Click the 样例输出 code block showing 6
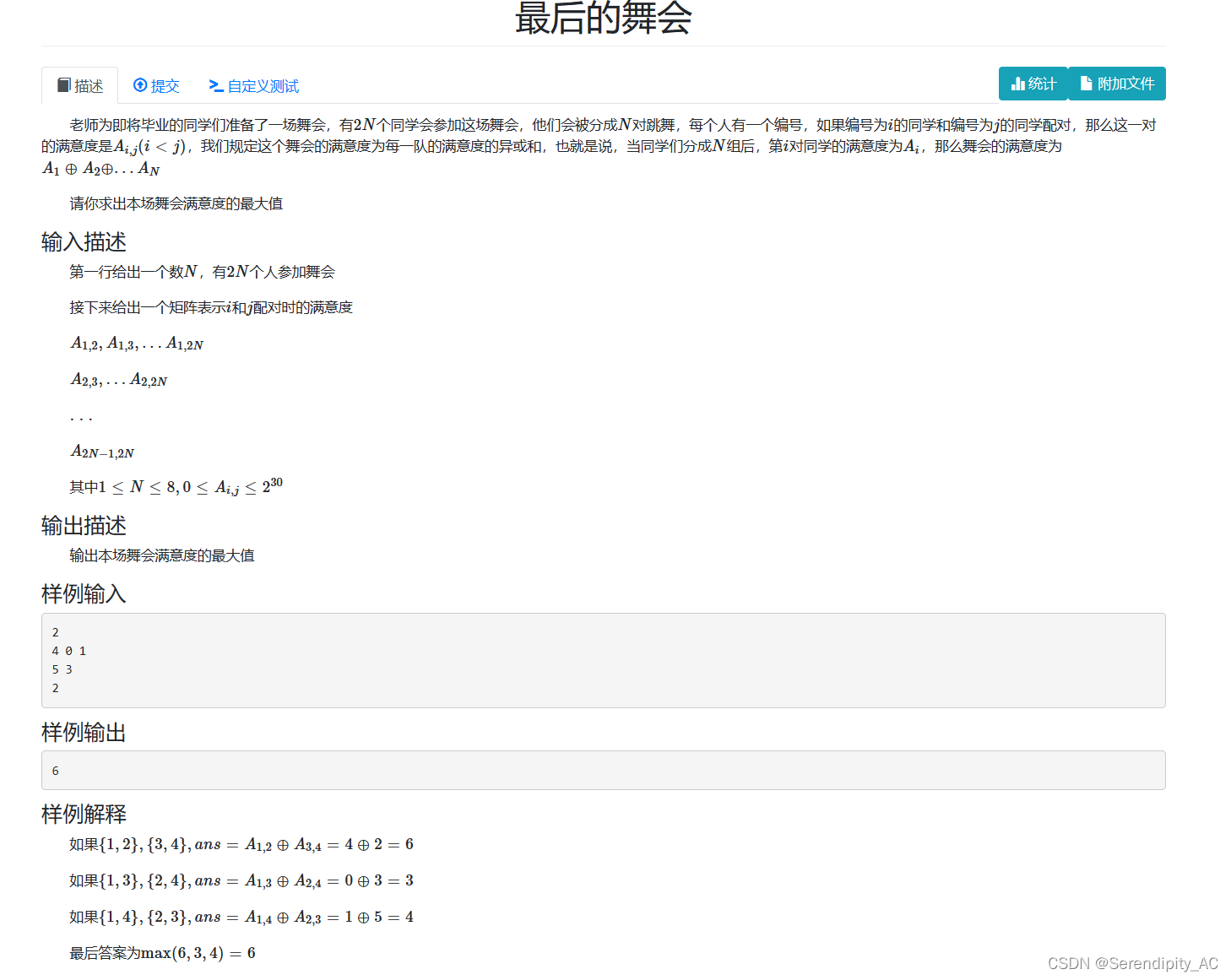 coord(604,770)
